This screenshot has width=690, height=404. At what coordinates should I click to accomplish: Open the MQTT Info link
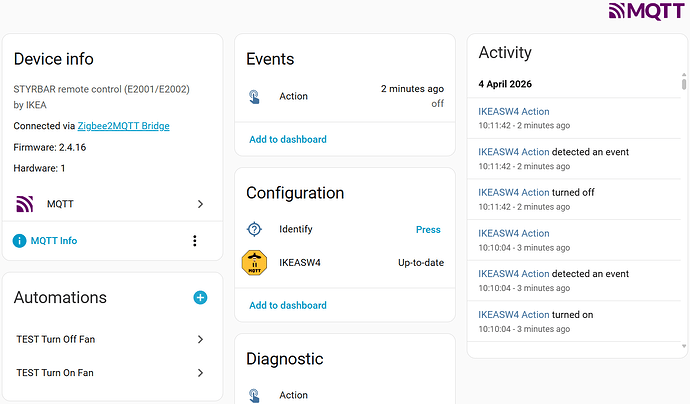click(x=54, y=241)
